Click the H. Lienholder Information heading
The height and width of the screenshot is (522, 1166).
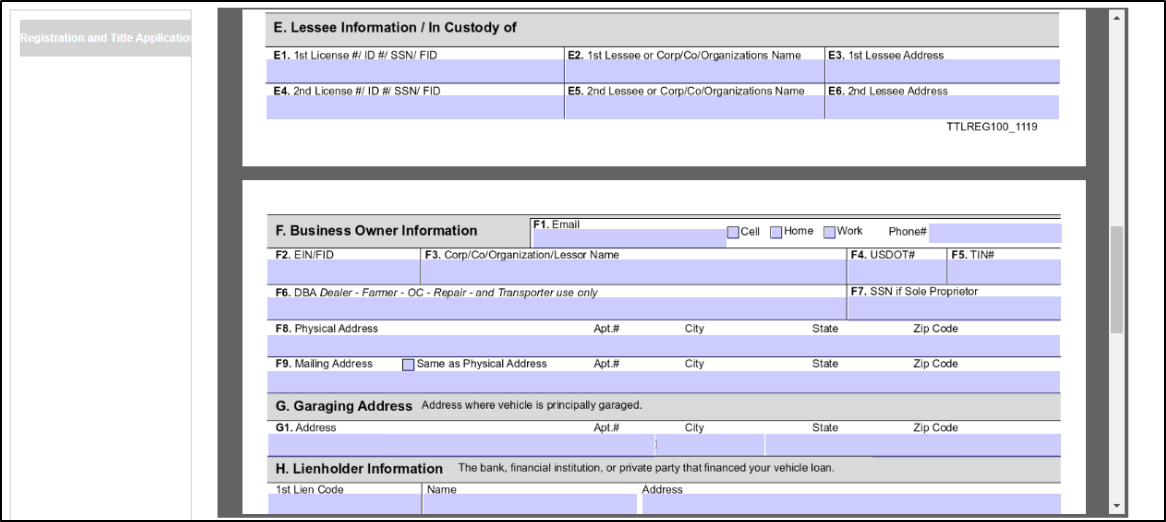pyautogui.click(x=359, y=468)
